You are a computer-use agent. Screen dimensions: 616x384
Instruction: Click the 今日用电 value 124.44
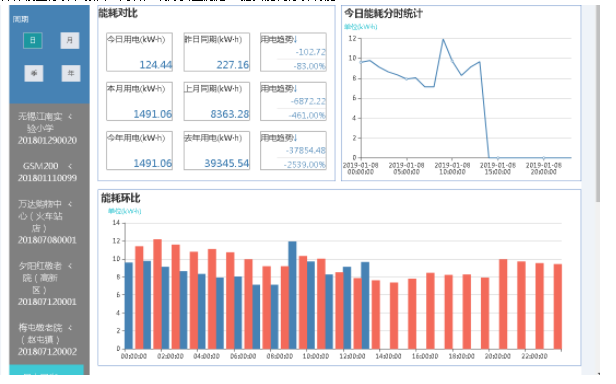tap(156, 64)
